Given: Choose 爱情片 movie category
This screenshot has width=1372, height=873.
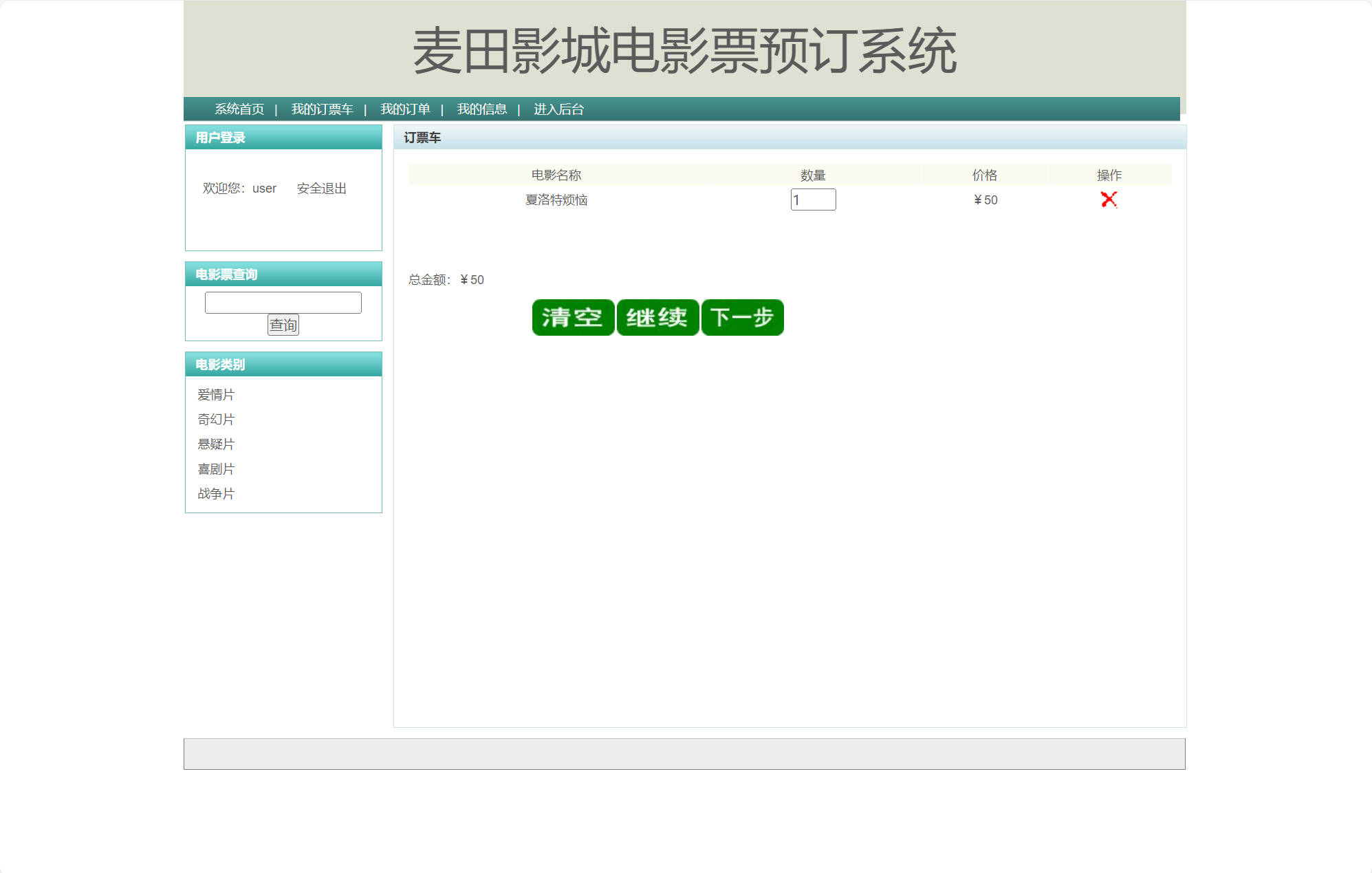Looking at the screenshot, I should [216, 395].
